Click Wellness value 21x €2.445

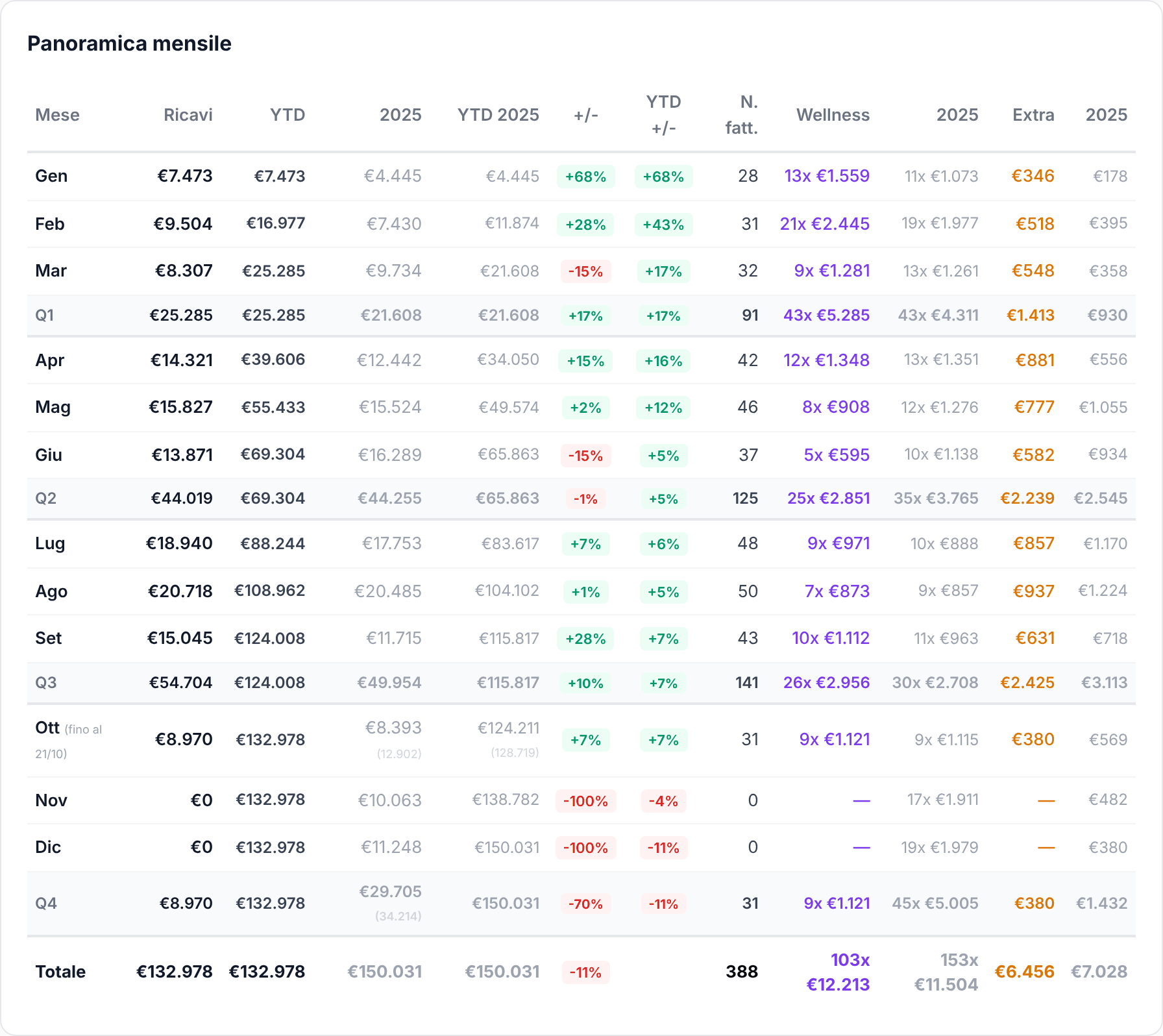825,224
